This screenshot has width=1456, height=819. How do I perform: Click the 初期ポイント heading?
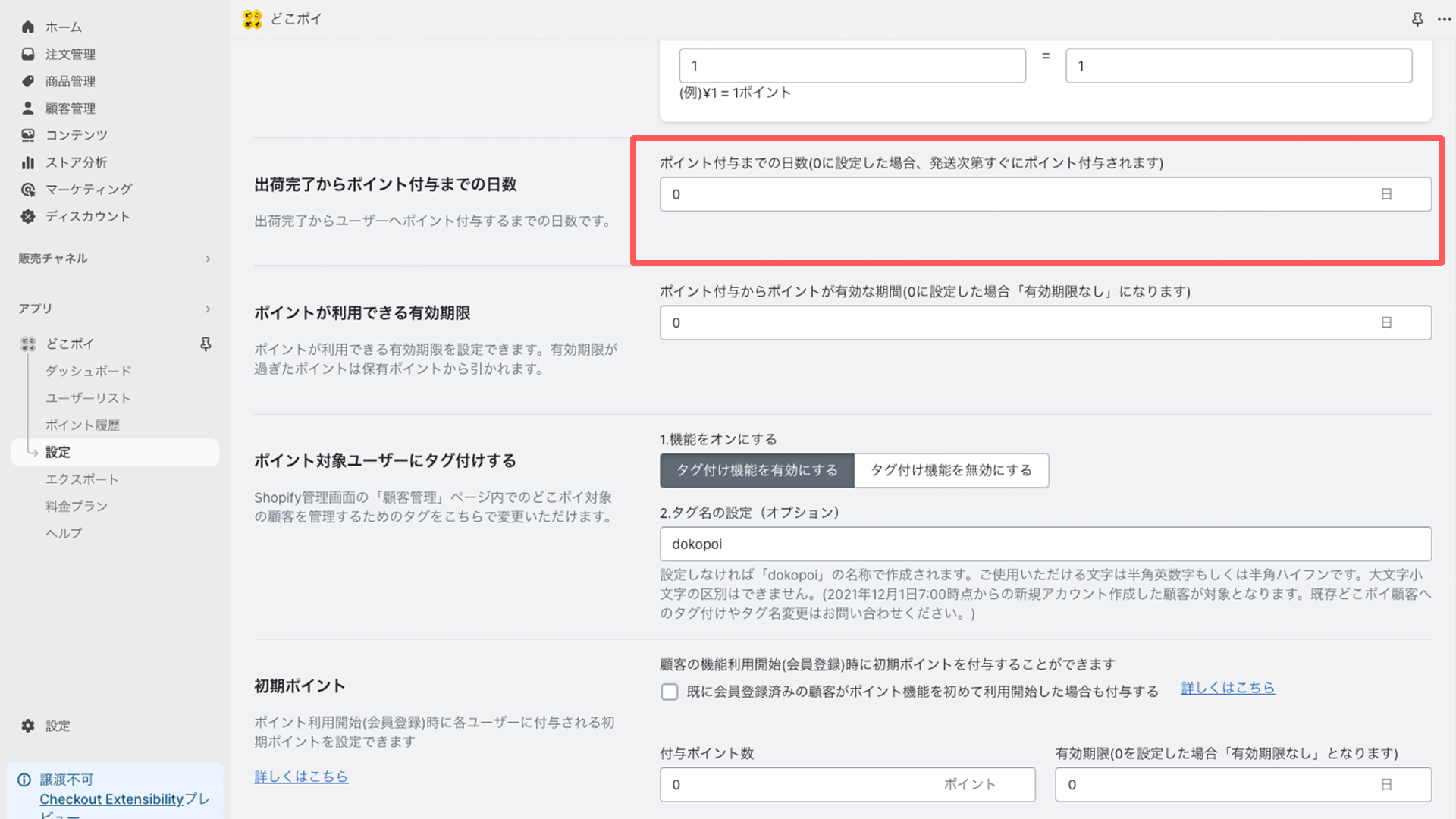tap(300, 686)
